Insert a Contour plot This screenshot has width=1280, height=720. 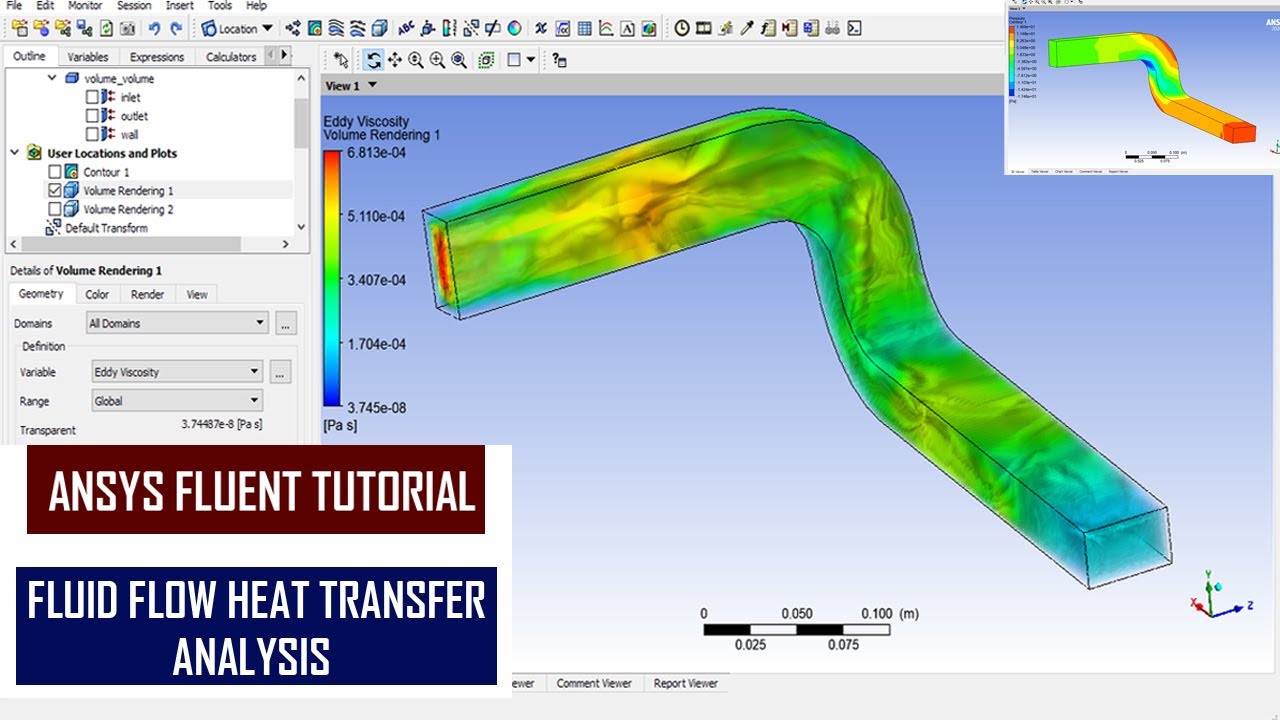point(315,29)
